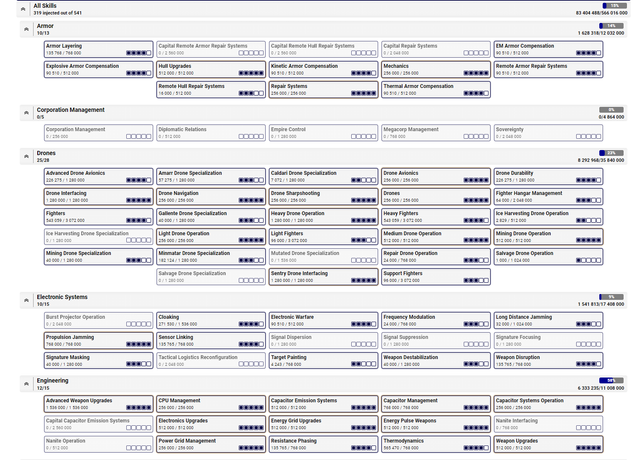Collapse the All Skills section
This screenshot has width=640, height=460.
tap(23, 9)
